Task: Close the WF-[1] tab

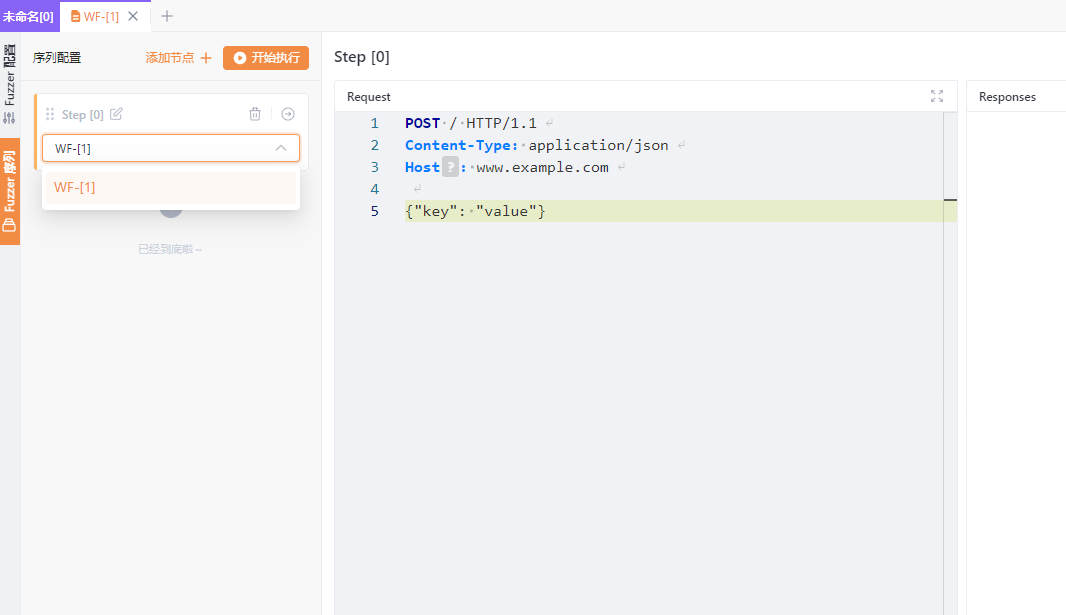Action: [x=133, y=16]
